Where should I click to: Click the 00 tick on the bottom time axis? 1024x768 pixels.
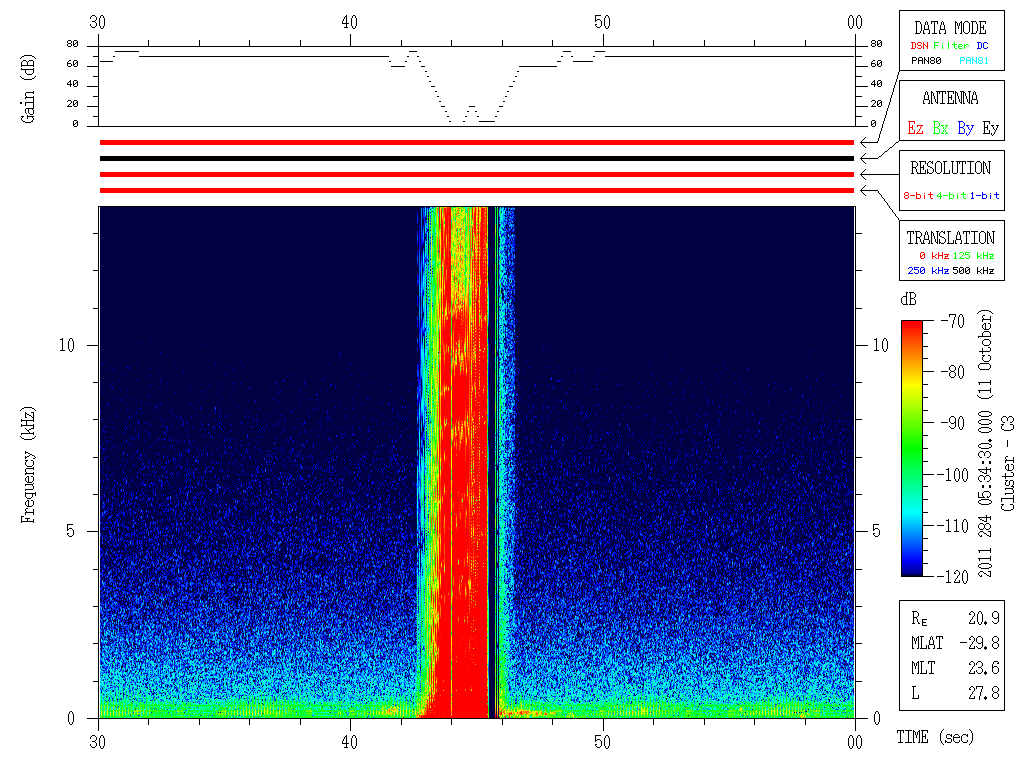click(855, 743)
